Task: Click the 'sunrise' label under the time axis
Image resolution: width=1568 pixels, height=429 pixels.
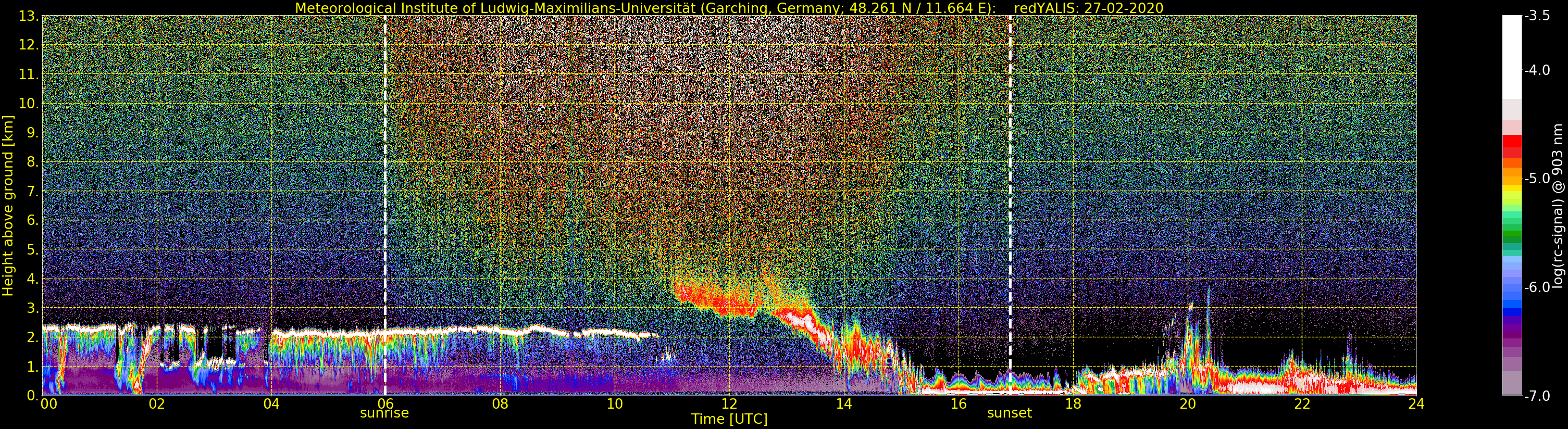Action: tap(384, 413)
